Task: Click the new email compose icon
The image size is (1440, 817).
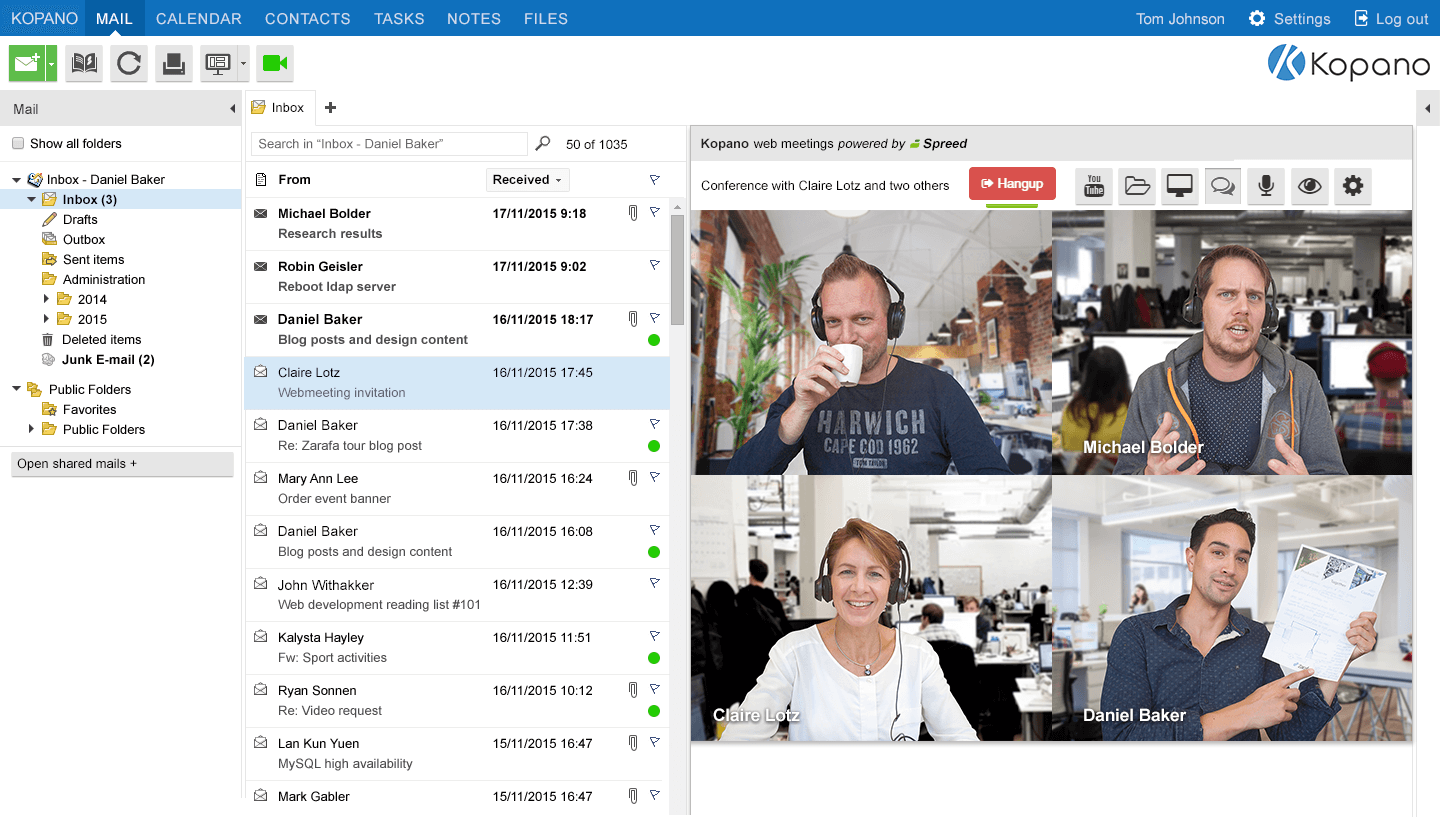Action: 27,64
